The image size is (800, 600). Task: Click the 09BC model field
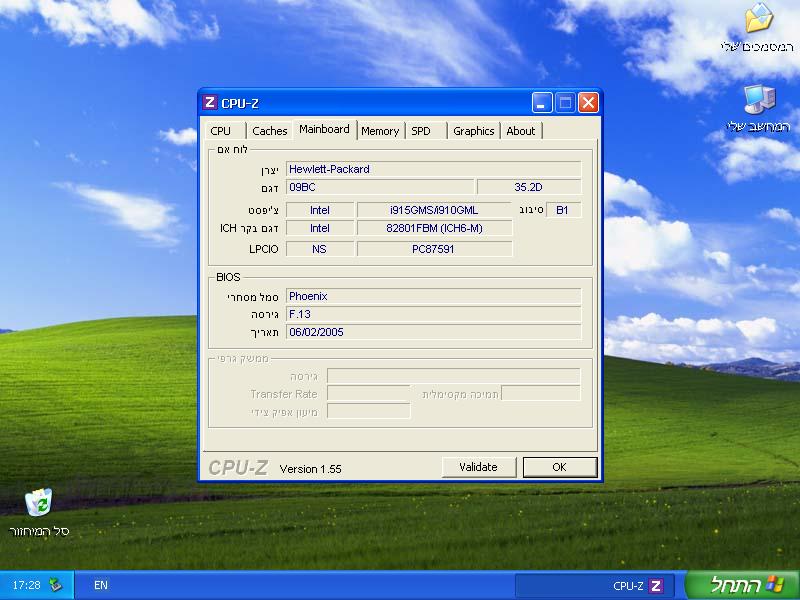click(380, 187)
